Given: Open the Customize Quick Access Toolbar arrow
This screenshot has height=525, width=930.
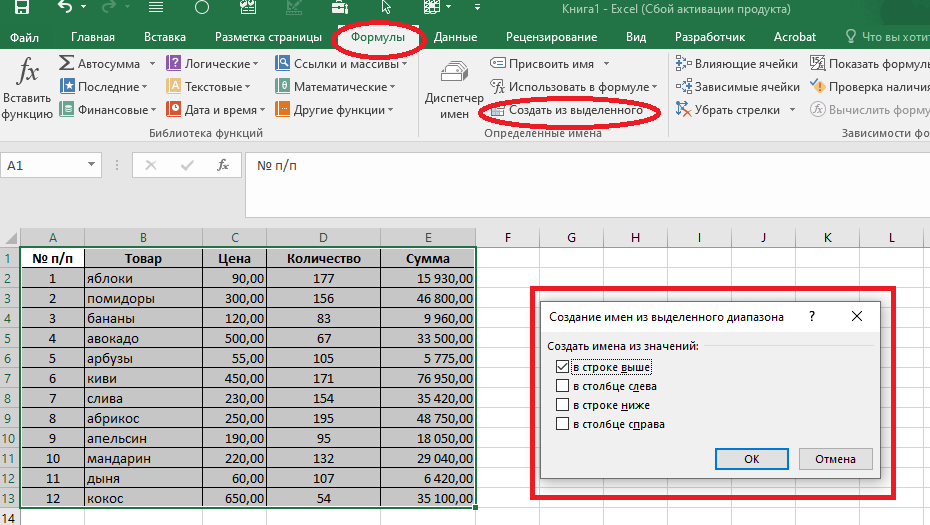Looking at the screenshot, I should pyautogui.click(x=477, y=7).
